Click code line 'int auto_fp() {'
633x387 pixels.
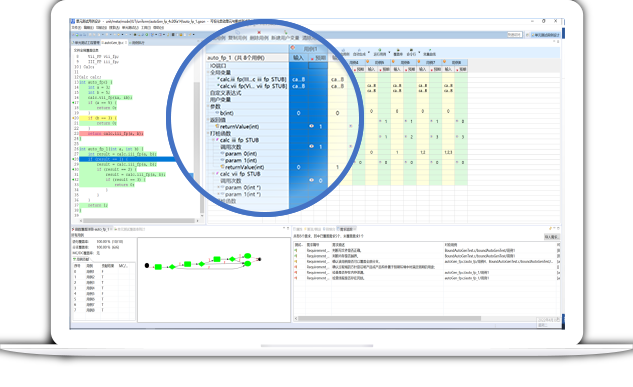pyautogui.click(x=96, y=82)
